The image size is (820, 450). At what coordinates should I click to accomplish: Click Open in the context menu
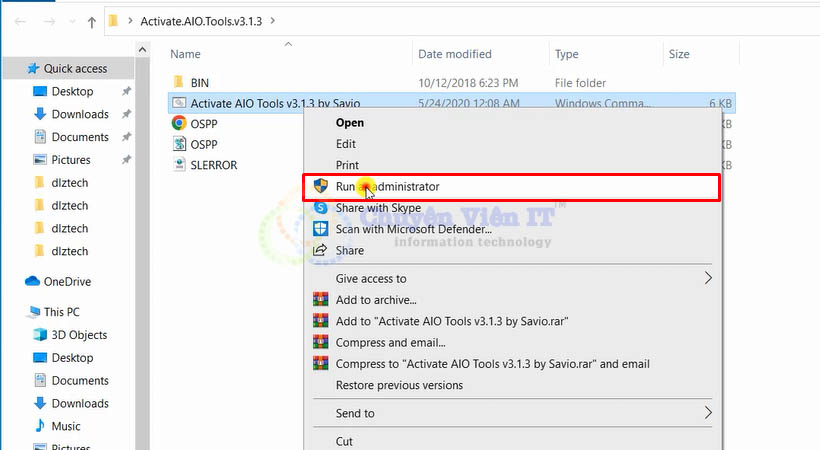point(349,123)
